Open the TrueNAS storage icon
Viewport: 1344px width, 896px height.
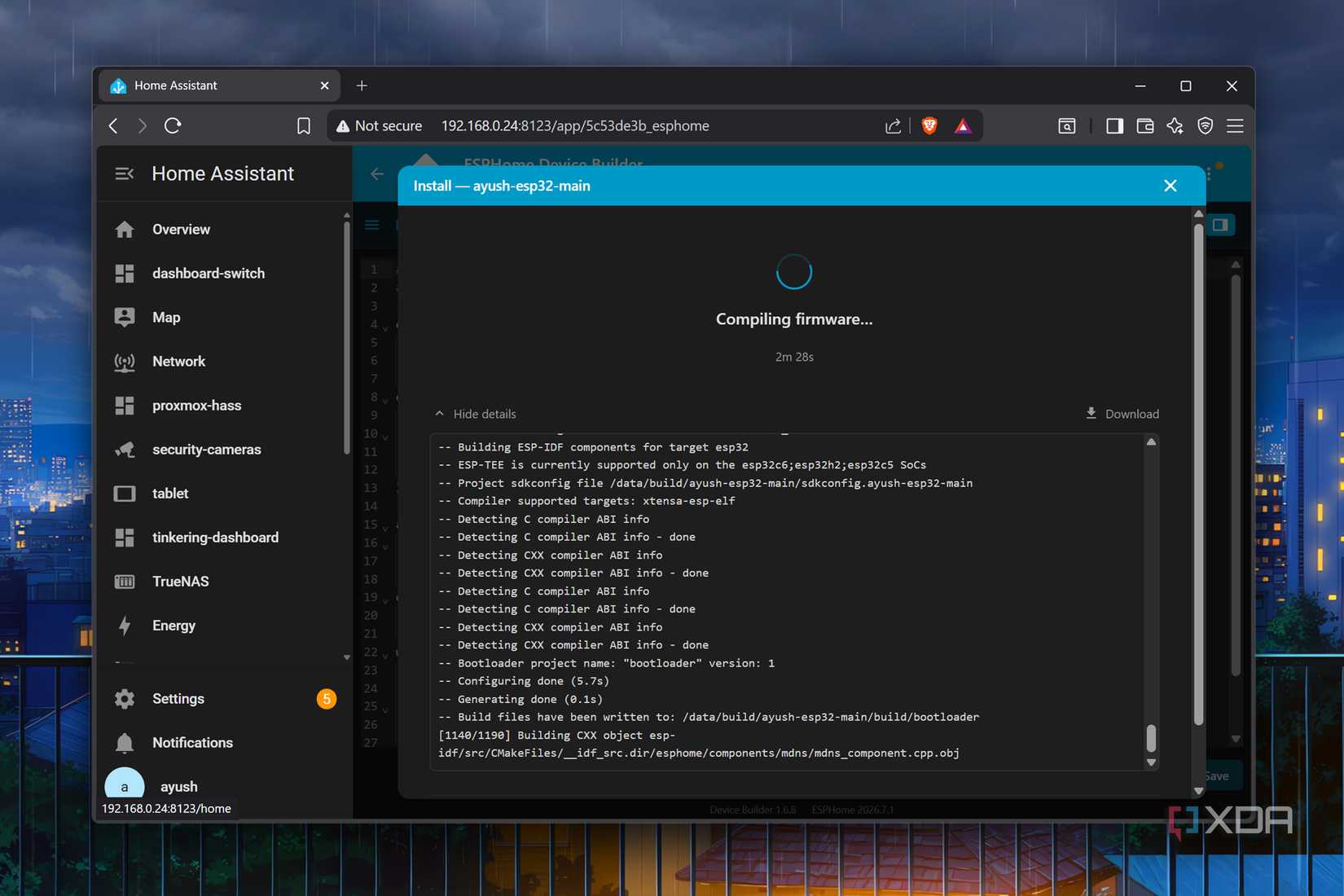pyautogui.click(x=125, y=582)
